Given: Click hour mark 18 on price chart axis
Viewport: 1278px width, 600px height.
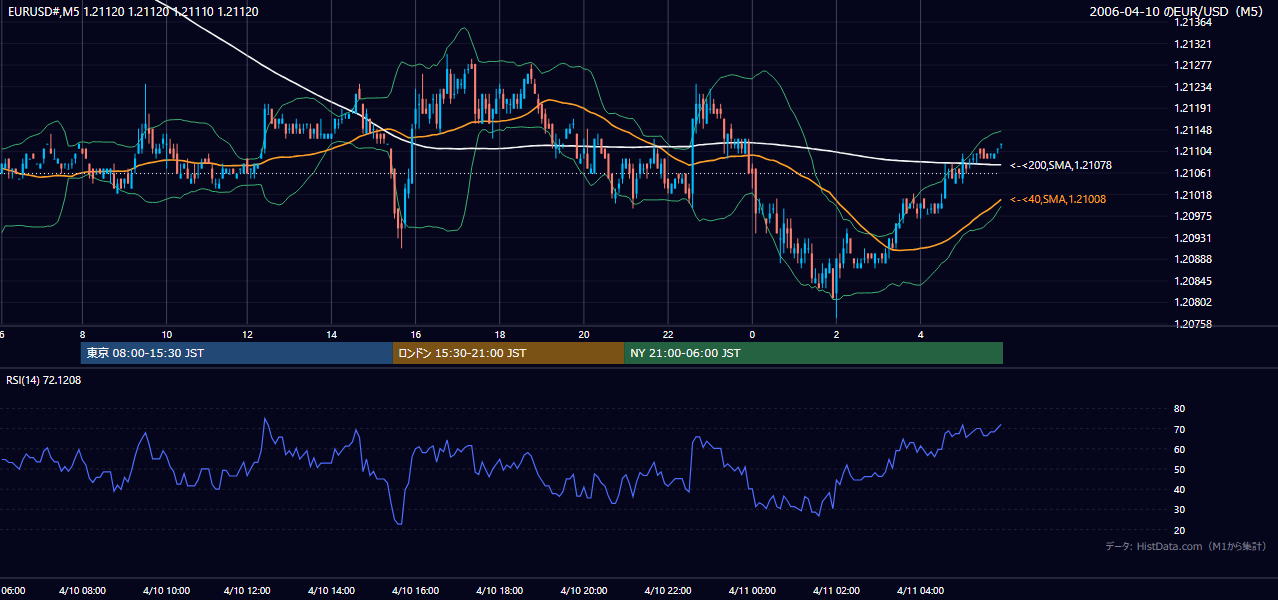Looking at the screenshot, I should [500, 335].
